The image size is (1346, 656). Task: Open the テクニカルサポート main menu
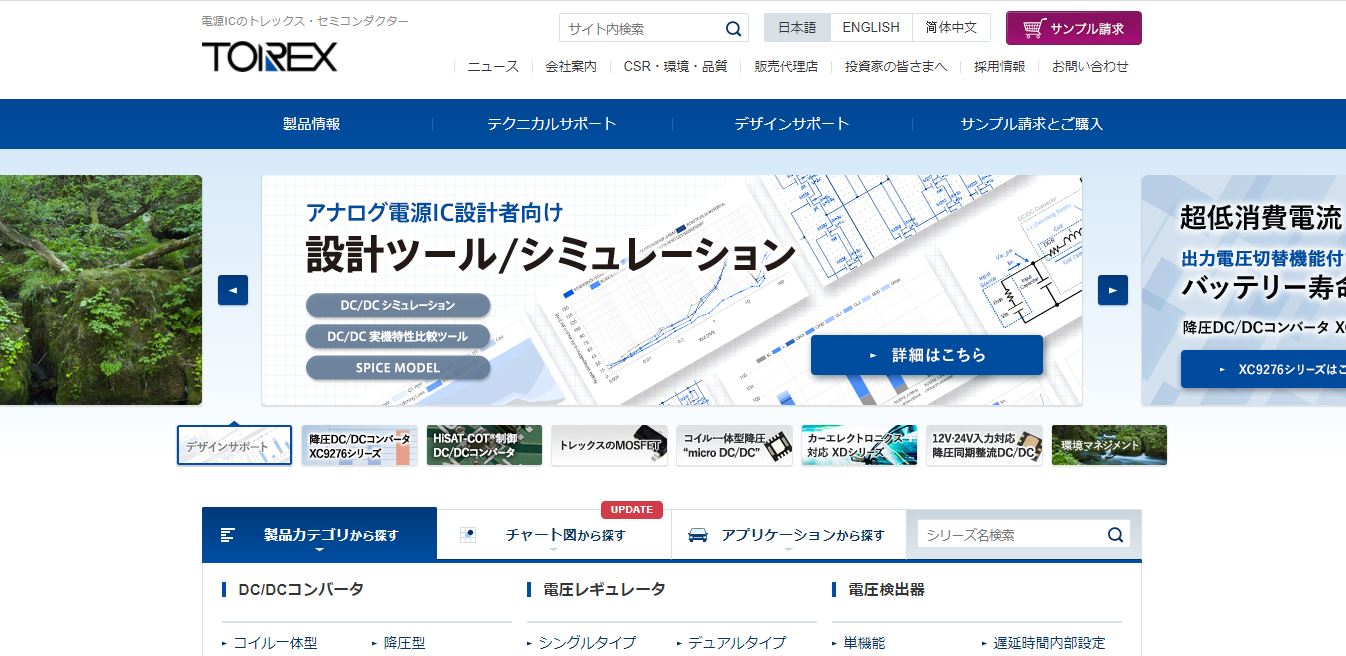pos(552,124)
